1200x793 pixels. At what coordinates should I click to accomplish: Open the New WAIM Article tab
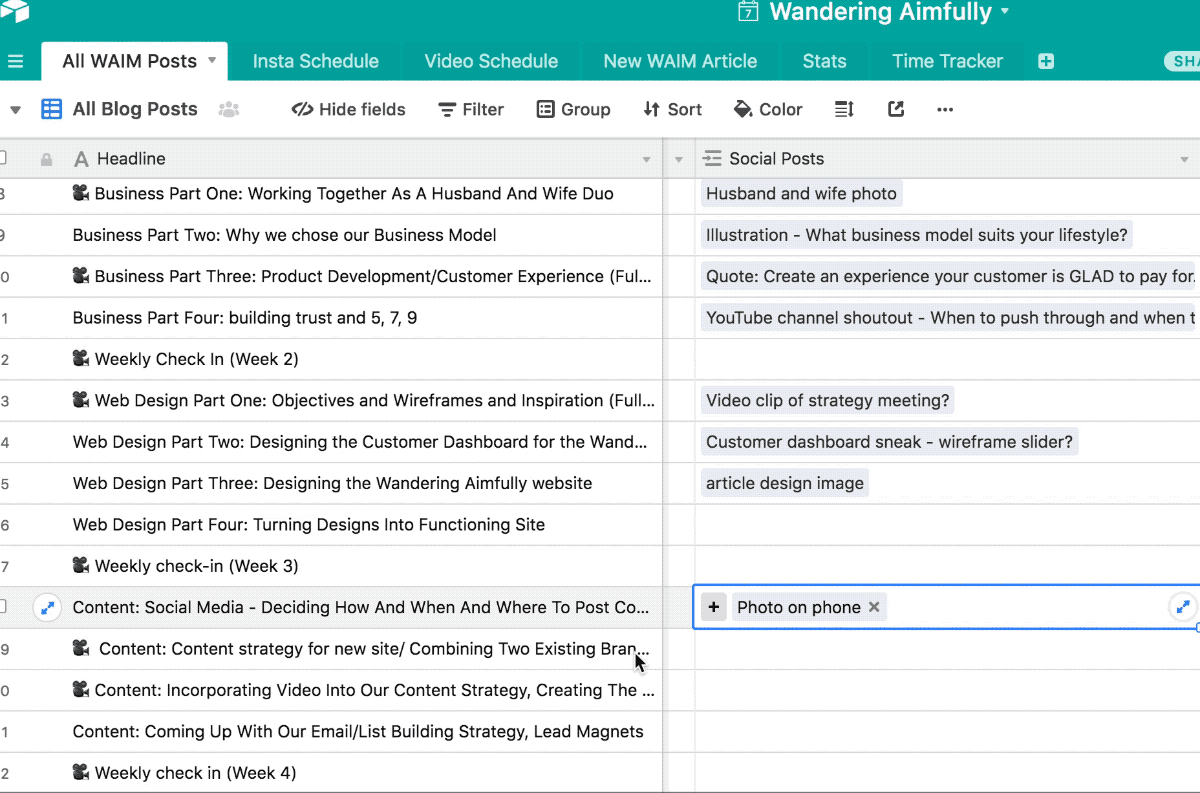pyautogui.click(x=680, y=61)
